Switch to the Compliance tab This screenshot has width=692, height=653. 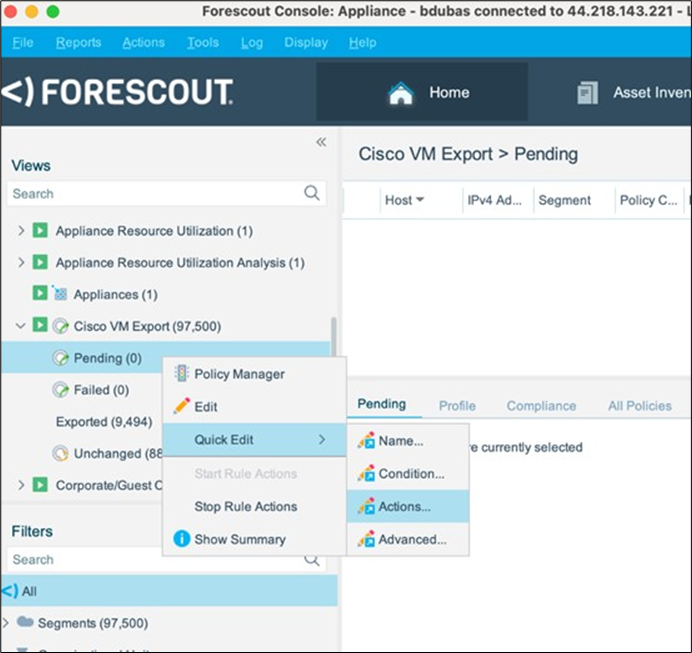(542, 405)
